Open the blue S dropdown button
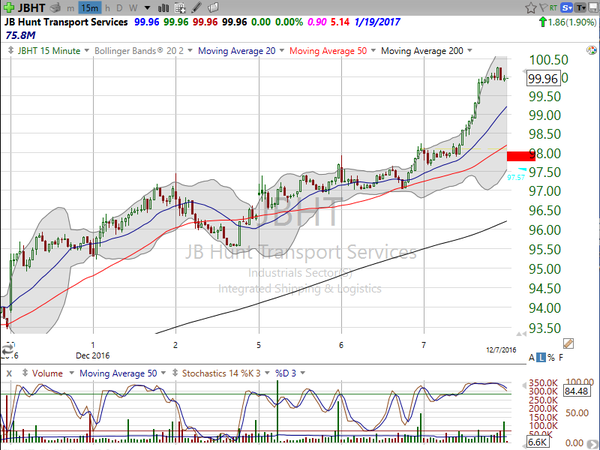The image size is (600, 450). point(567,8)
